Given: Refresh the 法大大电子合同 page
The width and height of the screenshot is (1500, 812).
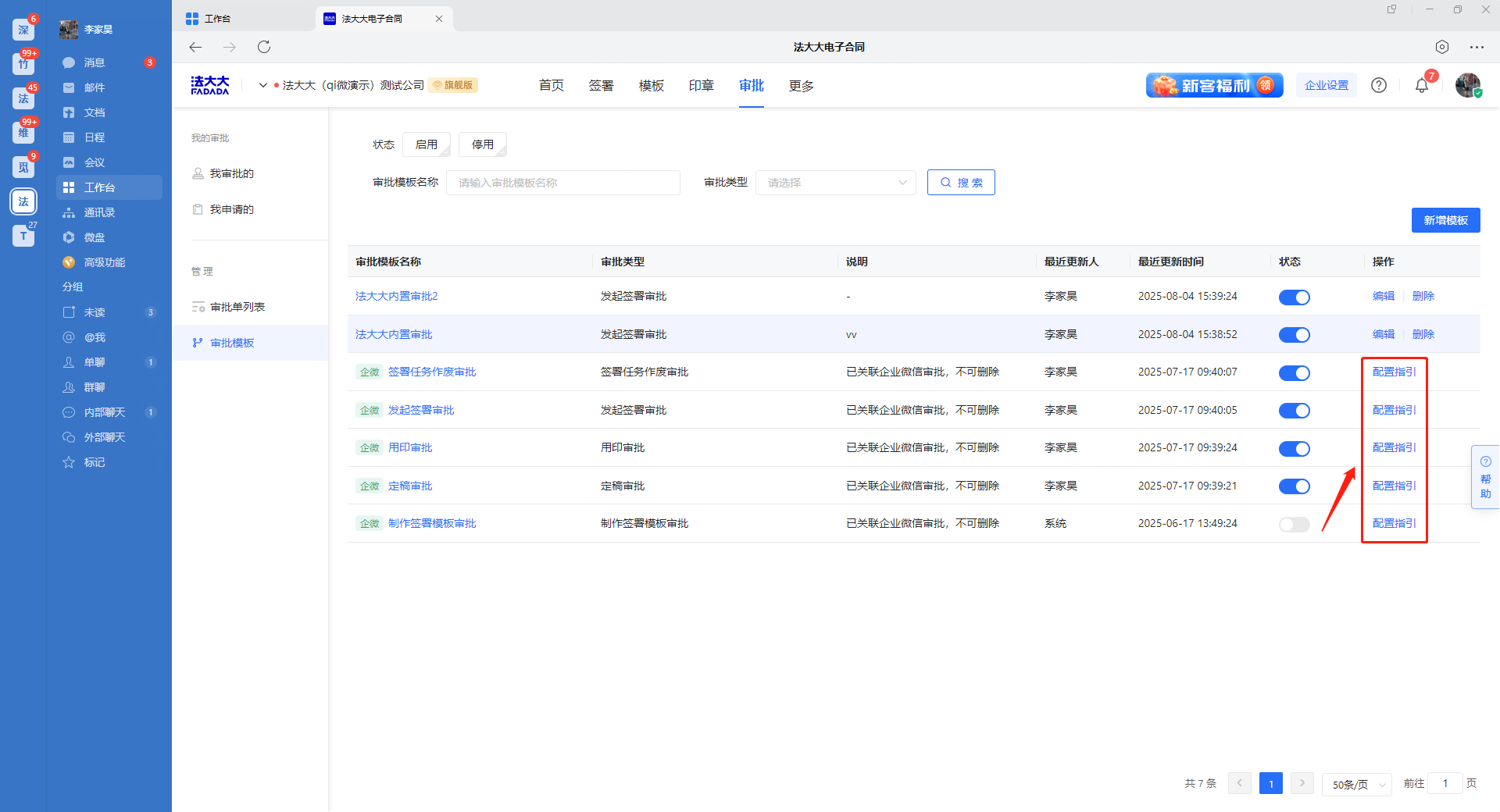Looking at the screenshot, I should pyautogui.click(x=264, y=47).
